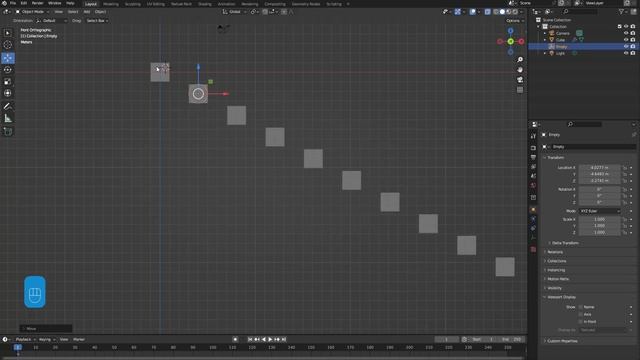Expand the Camera item in outliner
Screen dimensions: 640x360
point(545,33)
